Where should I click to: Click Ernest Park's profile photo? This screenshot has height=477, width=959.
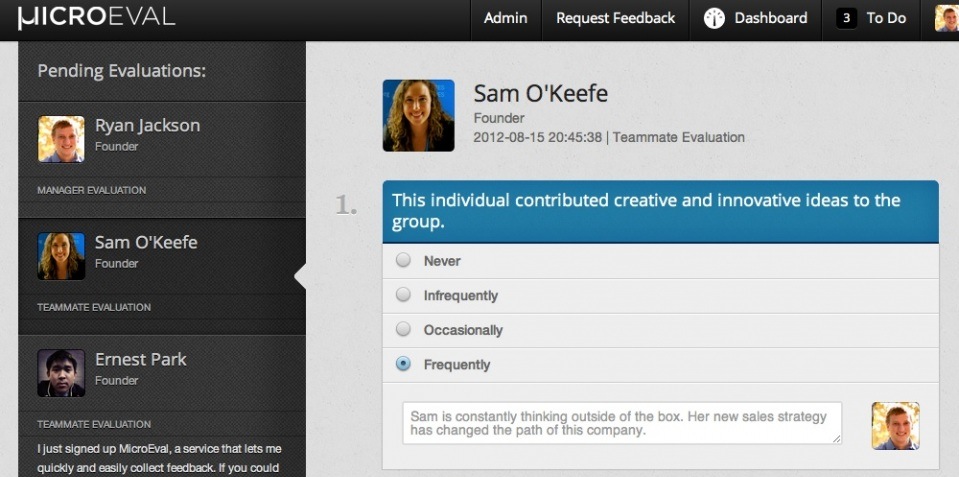(61, 372)
